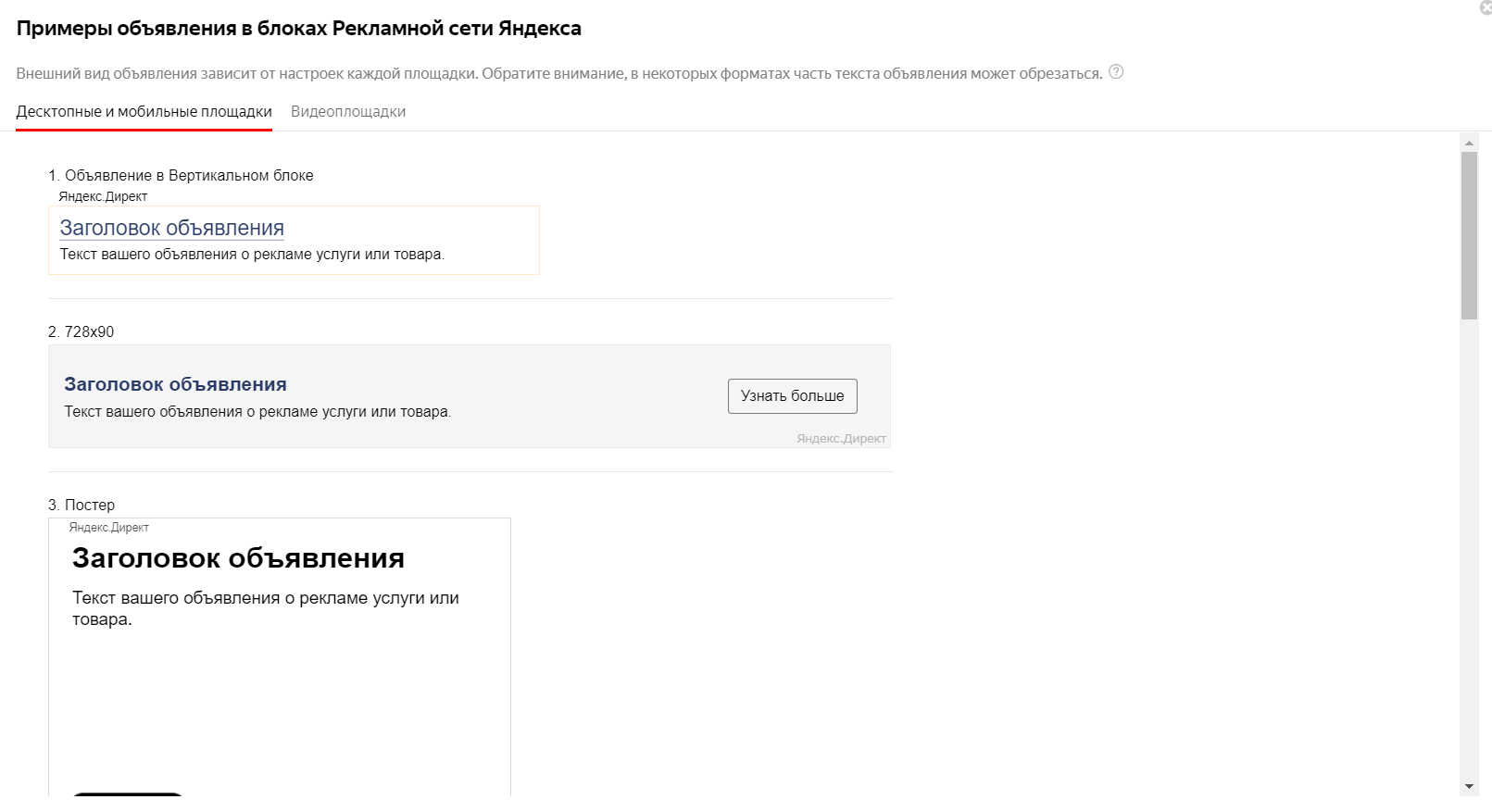Click the dialog title Примеры объявления

click(x=298, y=29)
